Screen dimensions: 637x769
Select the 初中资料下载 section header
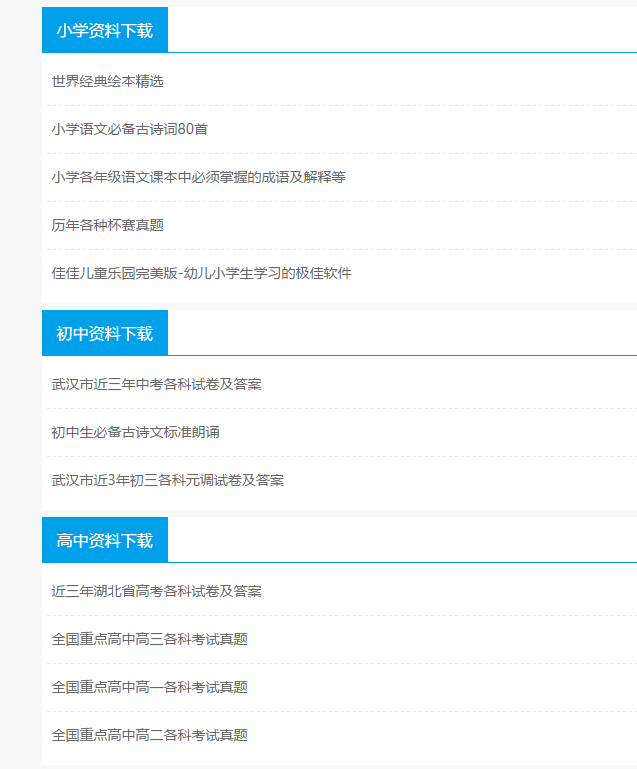(x=105, y=333)
